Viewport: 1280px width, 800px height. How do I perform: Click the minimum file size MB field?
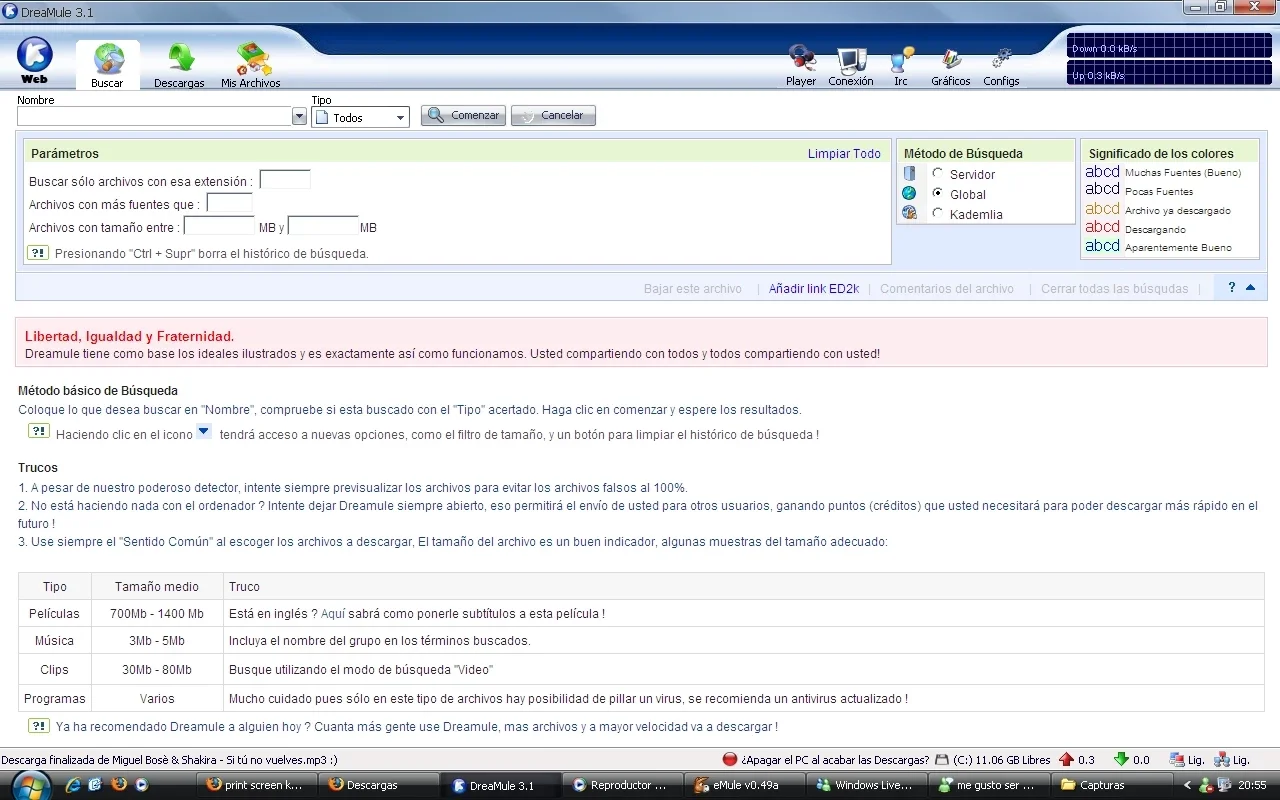coord(220,226)
